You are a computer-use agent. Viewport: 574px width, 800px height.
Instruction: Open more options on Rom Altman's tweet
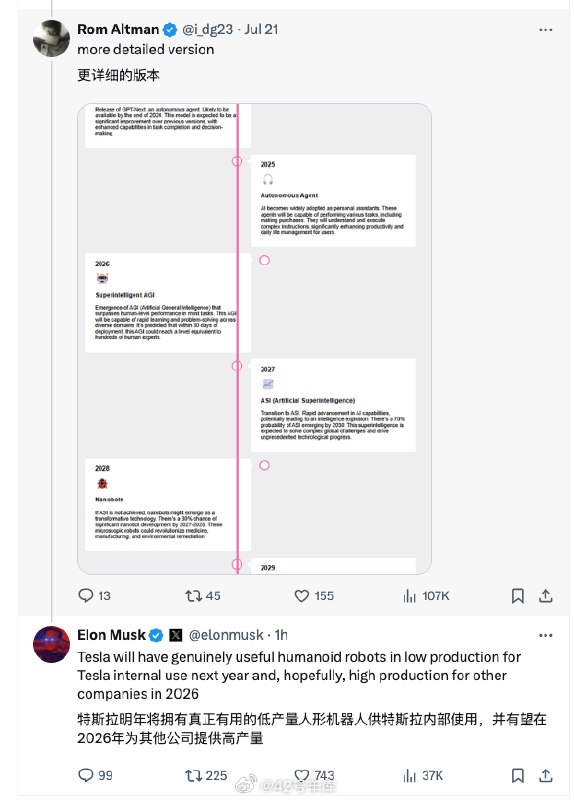[545, 30]
